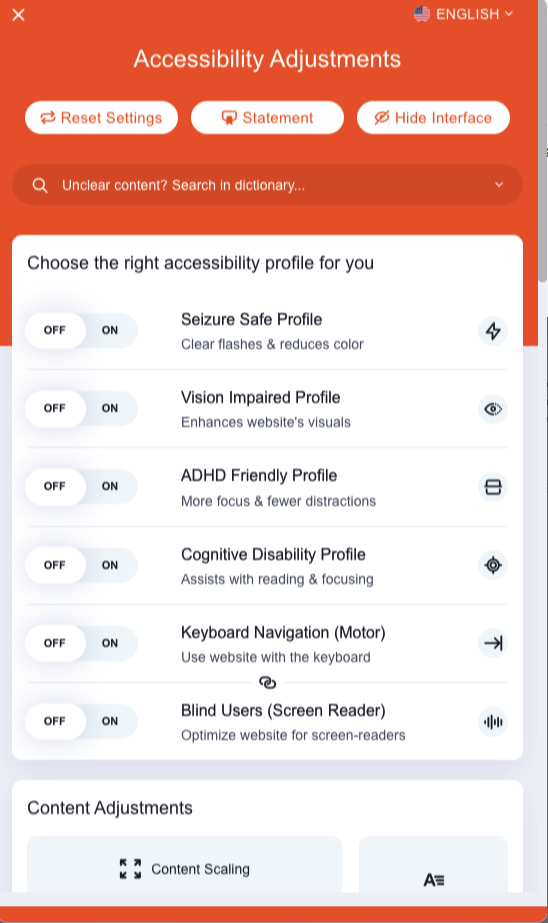Click Hide Interface button
This screenshot has width=548, height=923.
(433, 118)
